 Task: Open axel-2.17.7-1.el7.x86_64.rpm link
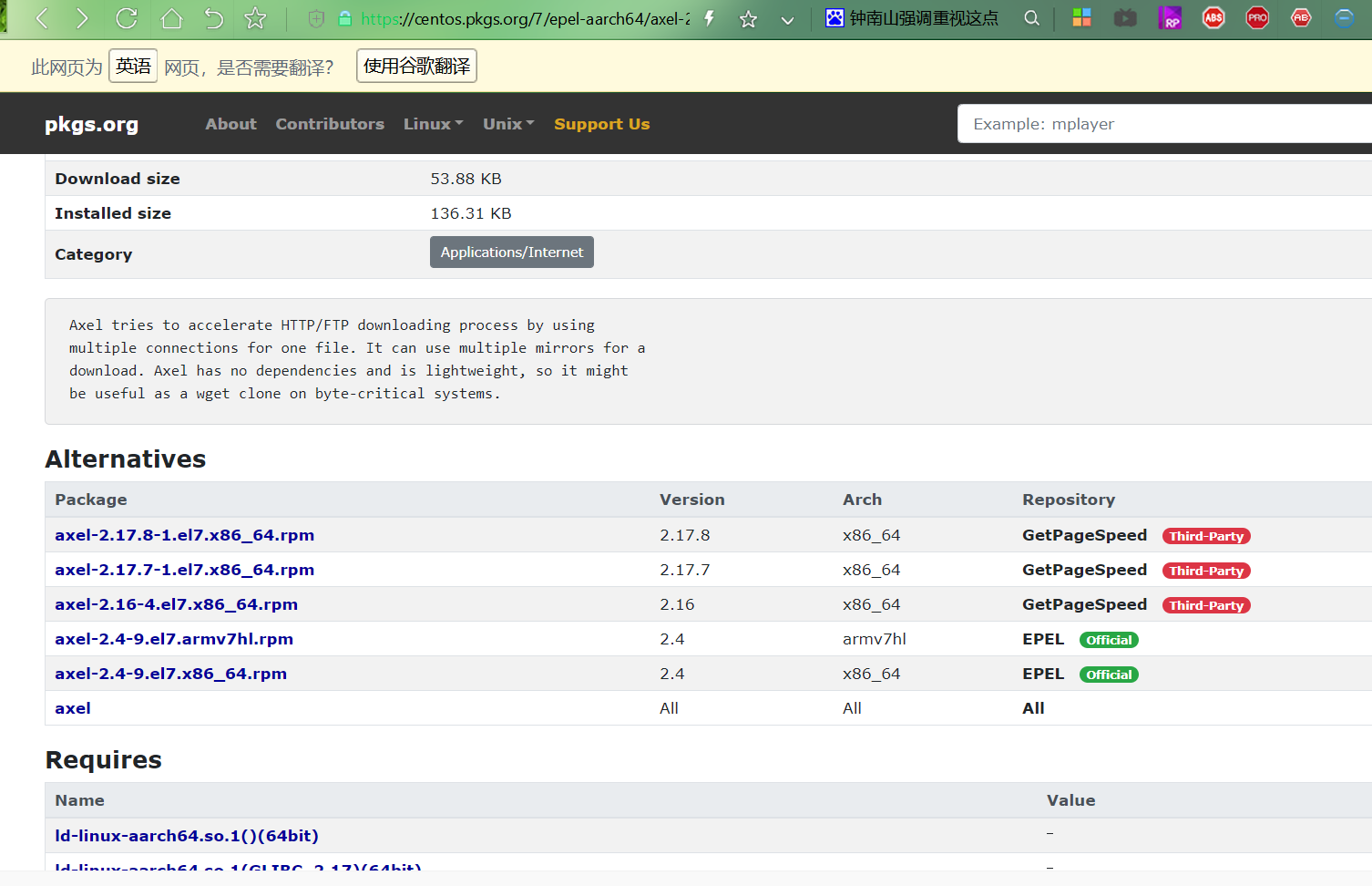[x=184, y=570]
